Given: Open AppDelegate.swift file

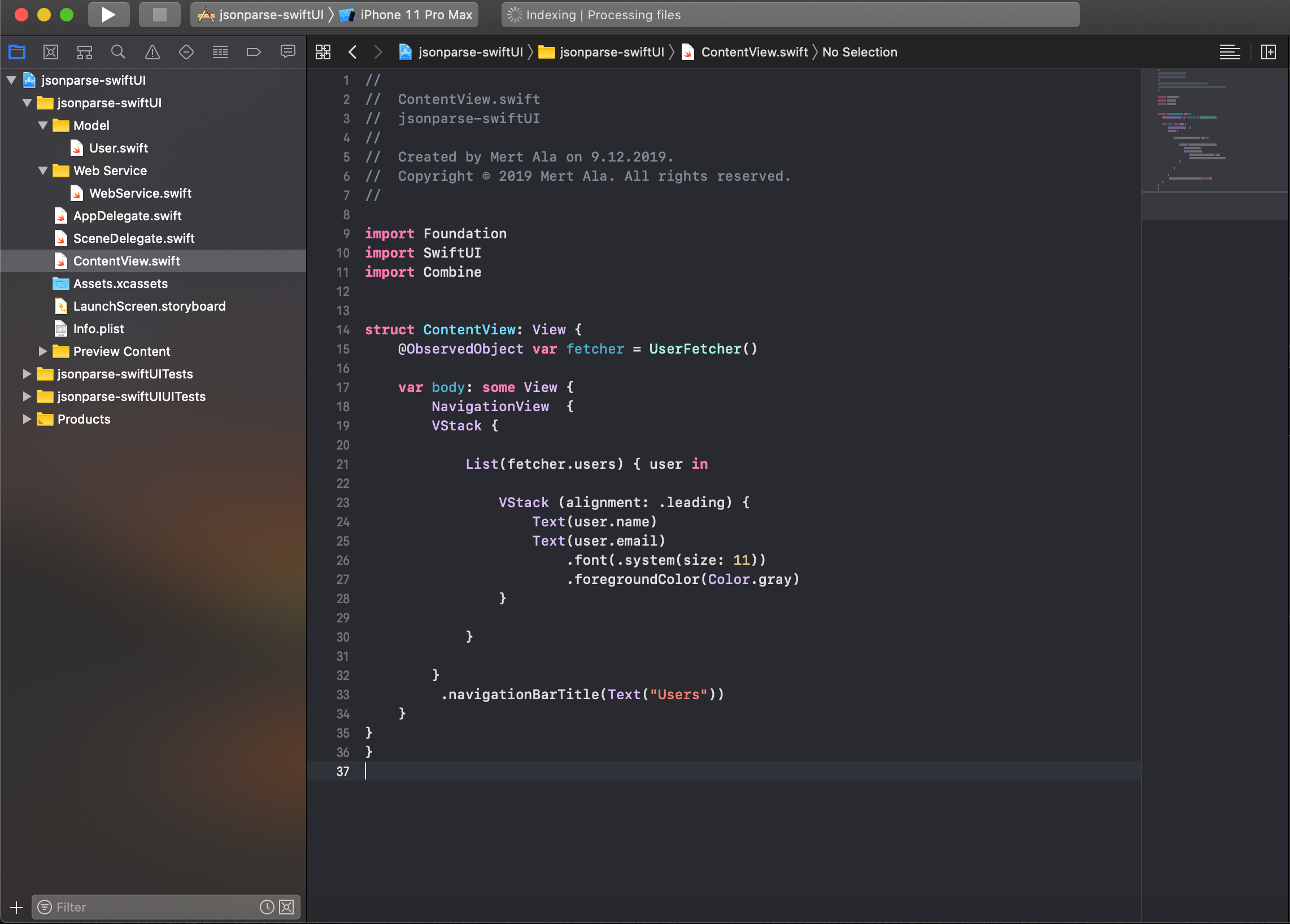Looking at the screenshot, I should pyautogui.click(x=127, y=216).
